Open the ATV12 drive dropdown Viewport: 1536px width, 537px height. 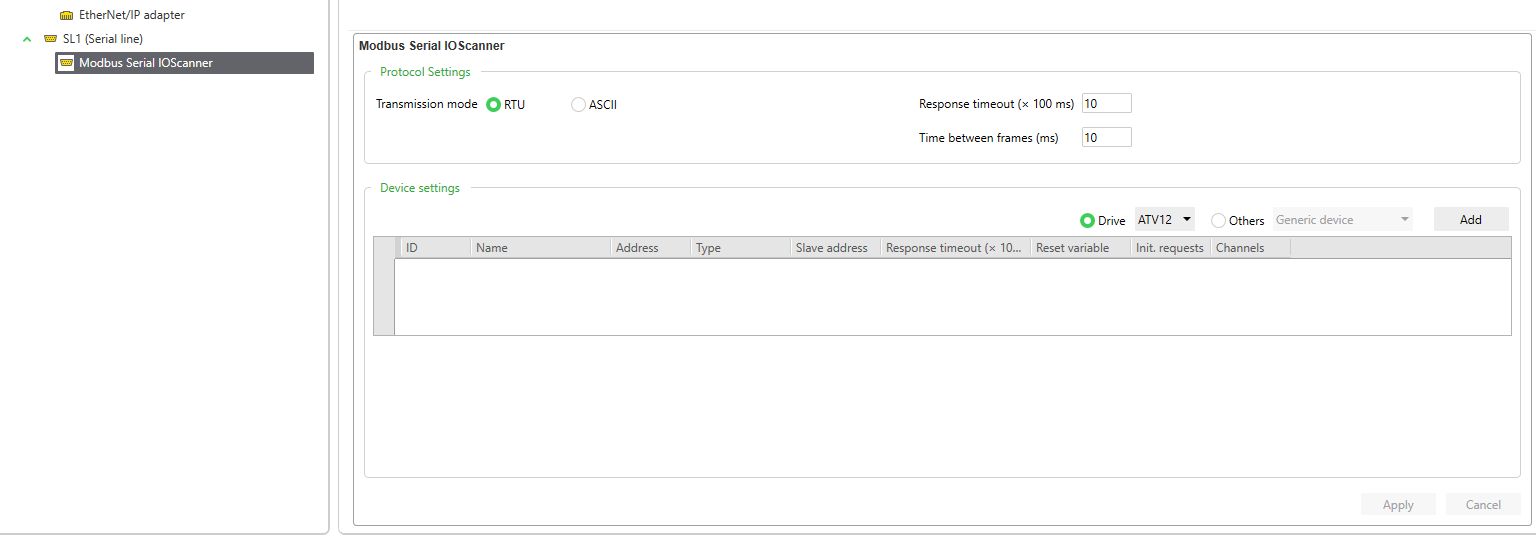1165,220
